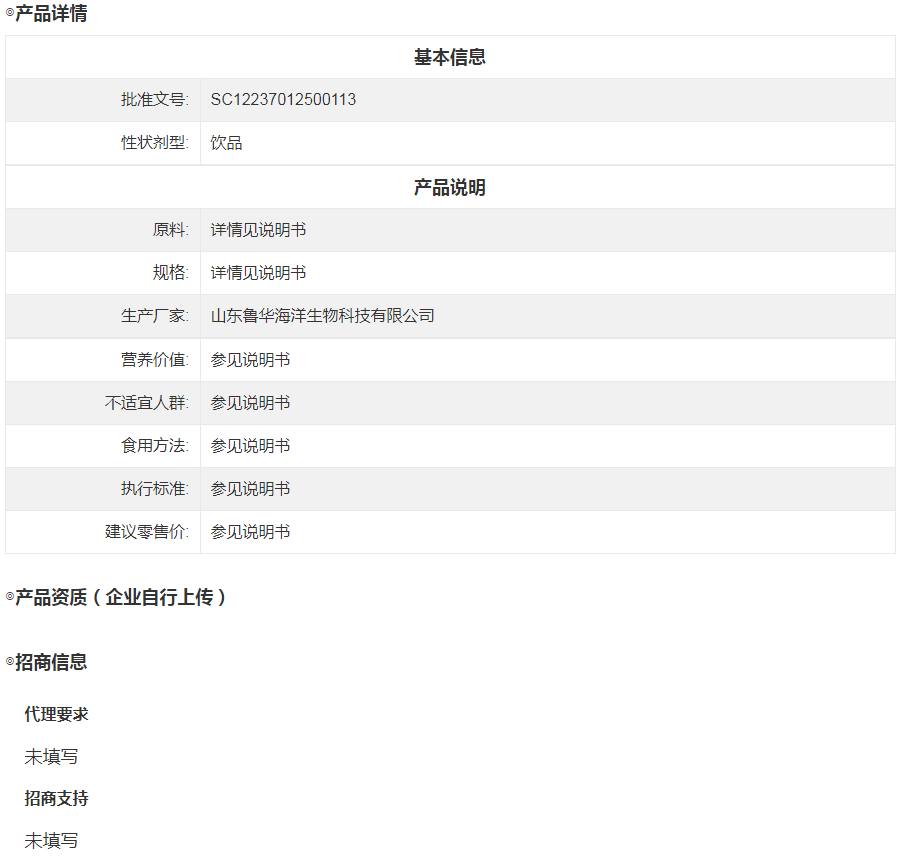Click the 产品详情 section heading
This screenshot has height=862, width=904.
click(x=51, y=13)
